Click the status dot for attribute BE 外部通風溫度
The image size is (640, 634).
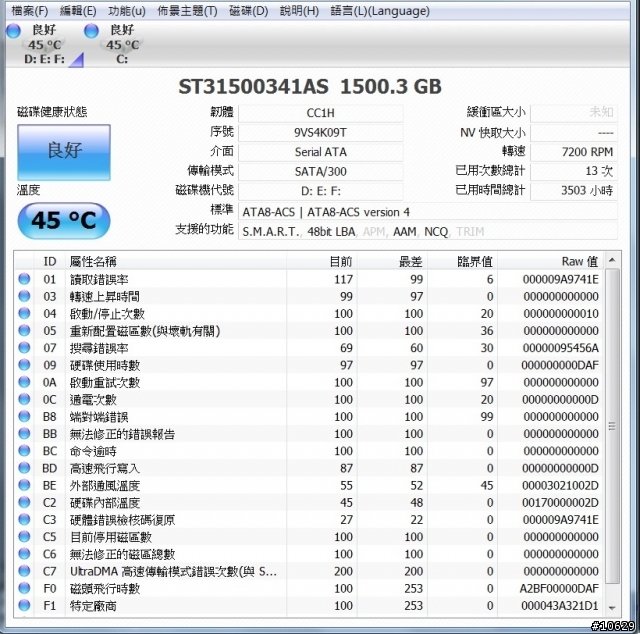coord(24,485)
